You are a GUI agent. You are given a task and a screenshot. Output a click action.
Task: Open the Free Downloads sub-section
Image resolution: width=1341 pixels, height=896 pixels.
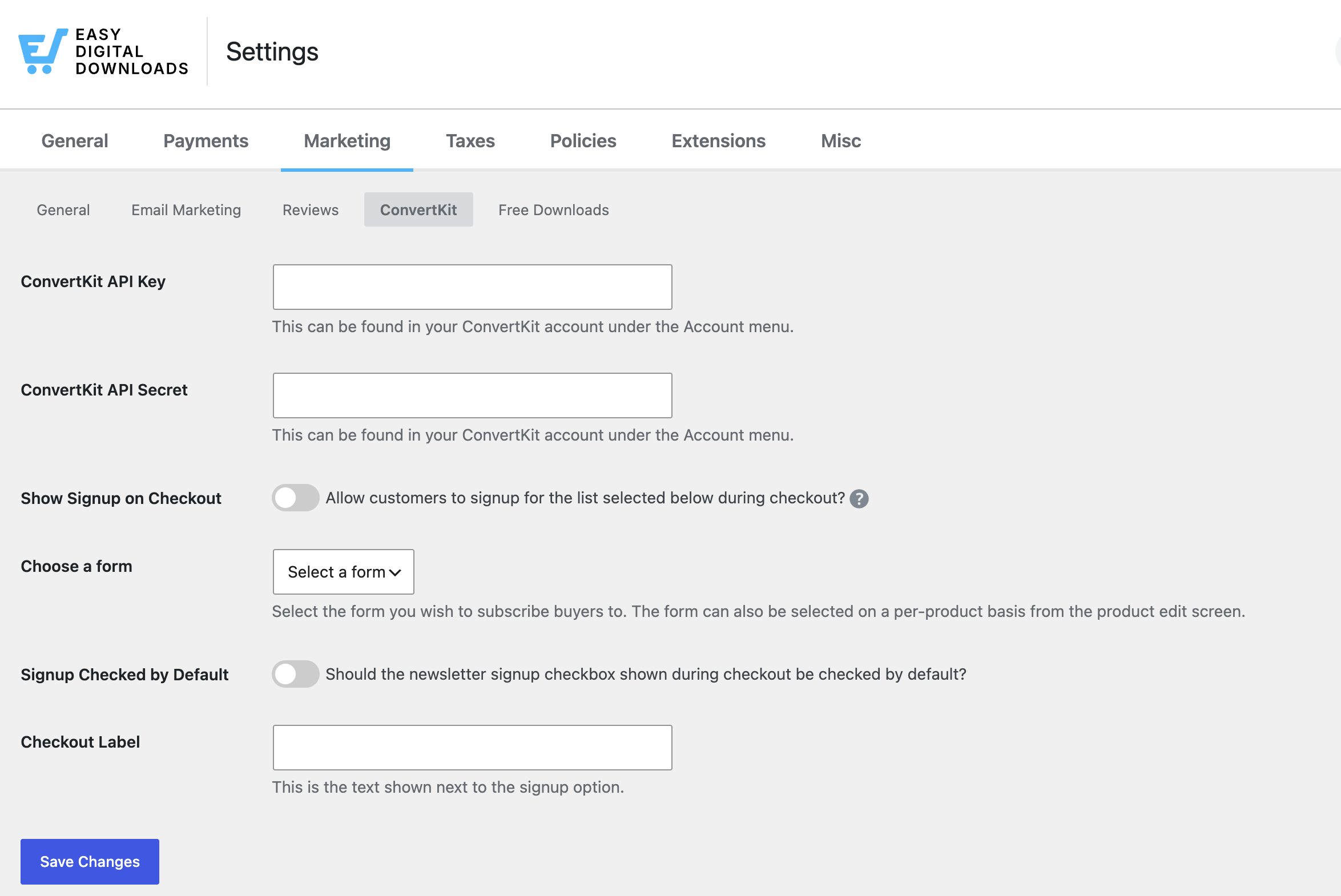coord(553,209)
